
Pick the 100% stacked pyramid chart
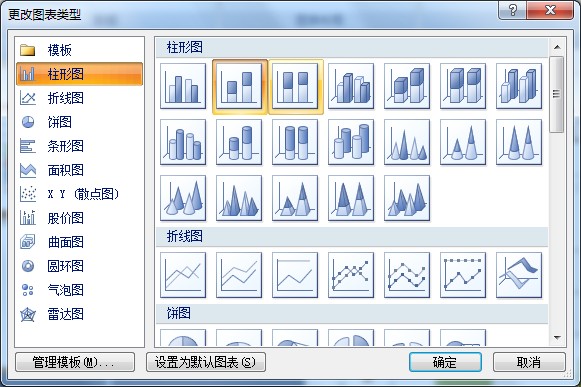351,198
